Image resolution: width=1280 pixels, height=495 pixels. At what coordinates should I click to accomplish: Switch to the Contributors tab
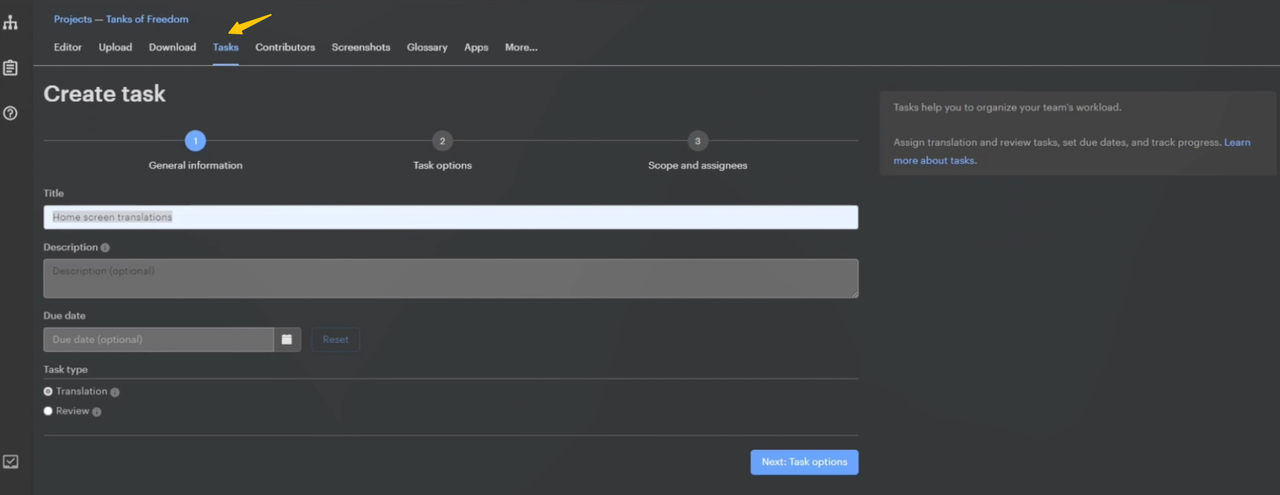pos(285,47)
